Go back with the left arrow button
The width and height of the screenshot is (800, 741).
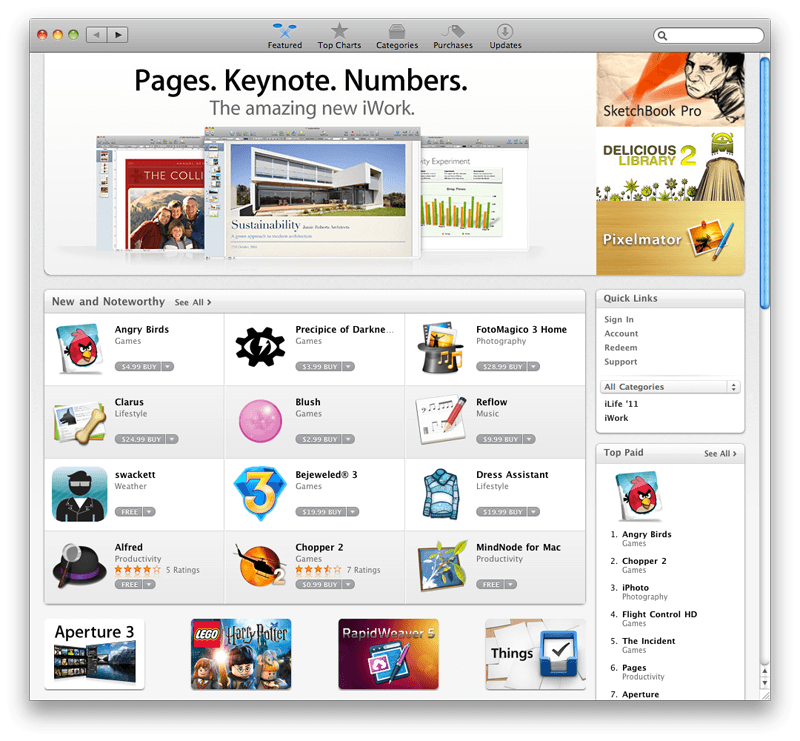[96, 35]
